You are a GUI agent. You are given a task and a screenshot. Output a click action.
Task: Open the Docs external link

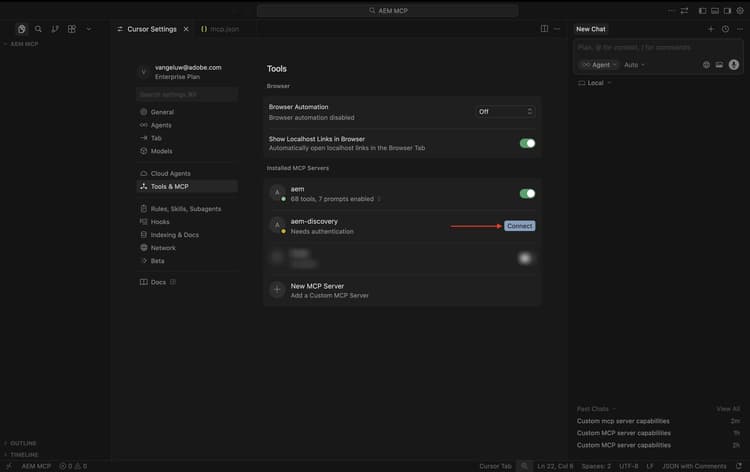tap(158, 282)
